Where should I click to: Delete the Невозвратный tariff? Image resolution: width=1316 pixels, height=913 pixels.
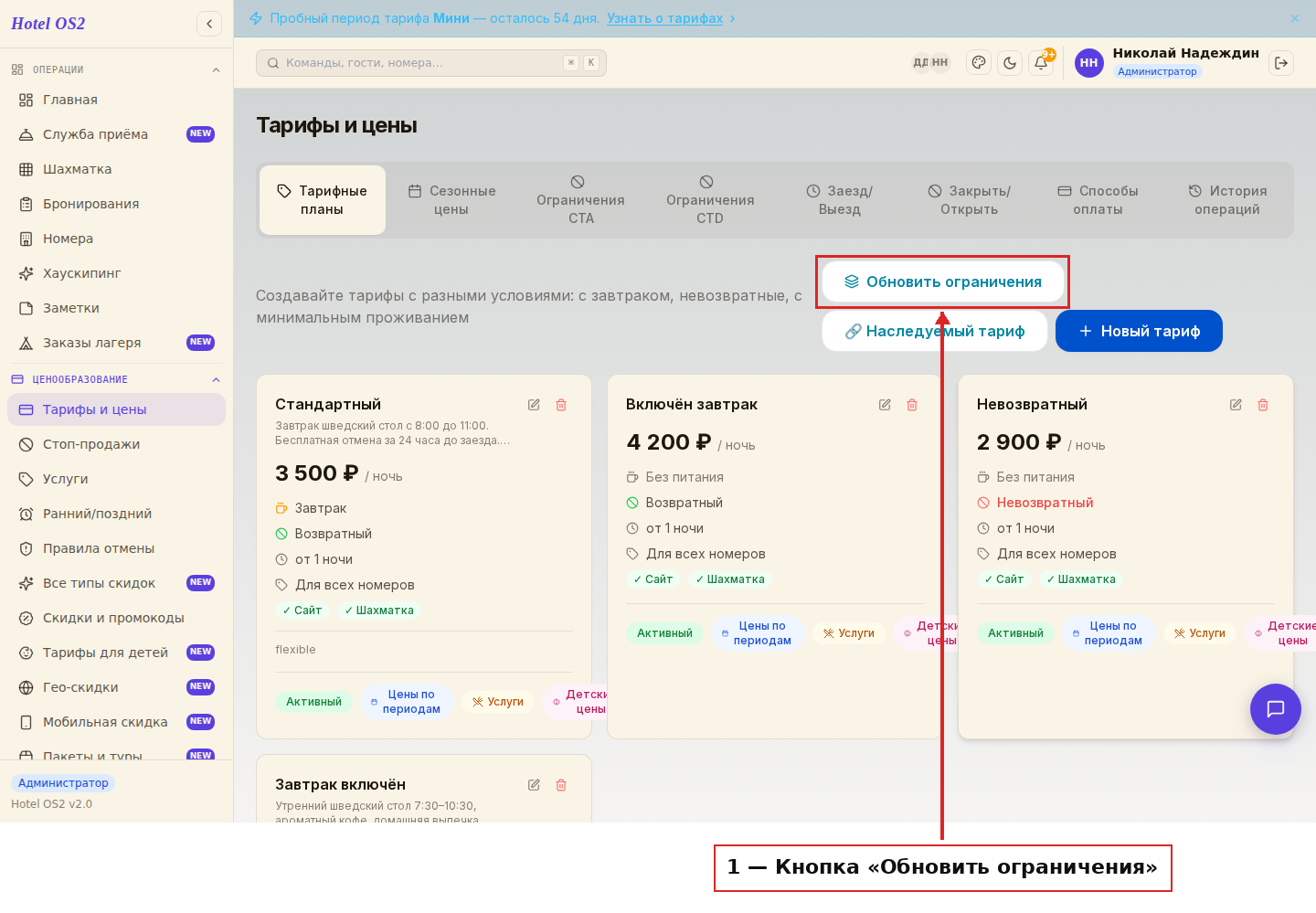[x=1263, y=405]
